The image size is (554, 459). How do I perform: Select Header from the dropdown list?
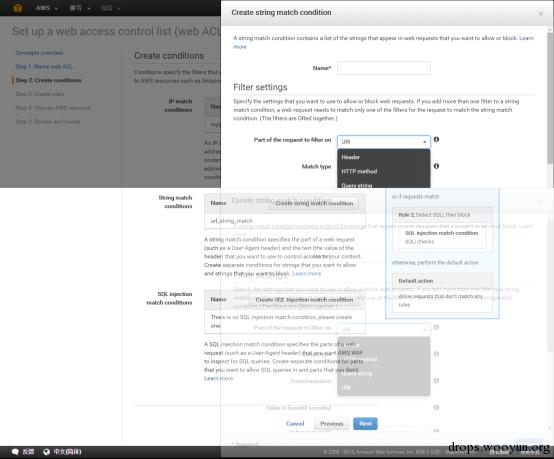pyautogui.click(x=384, y=157)
